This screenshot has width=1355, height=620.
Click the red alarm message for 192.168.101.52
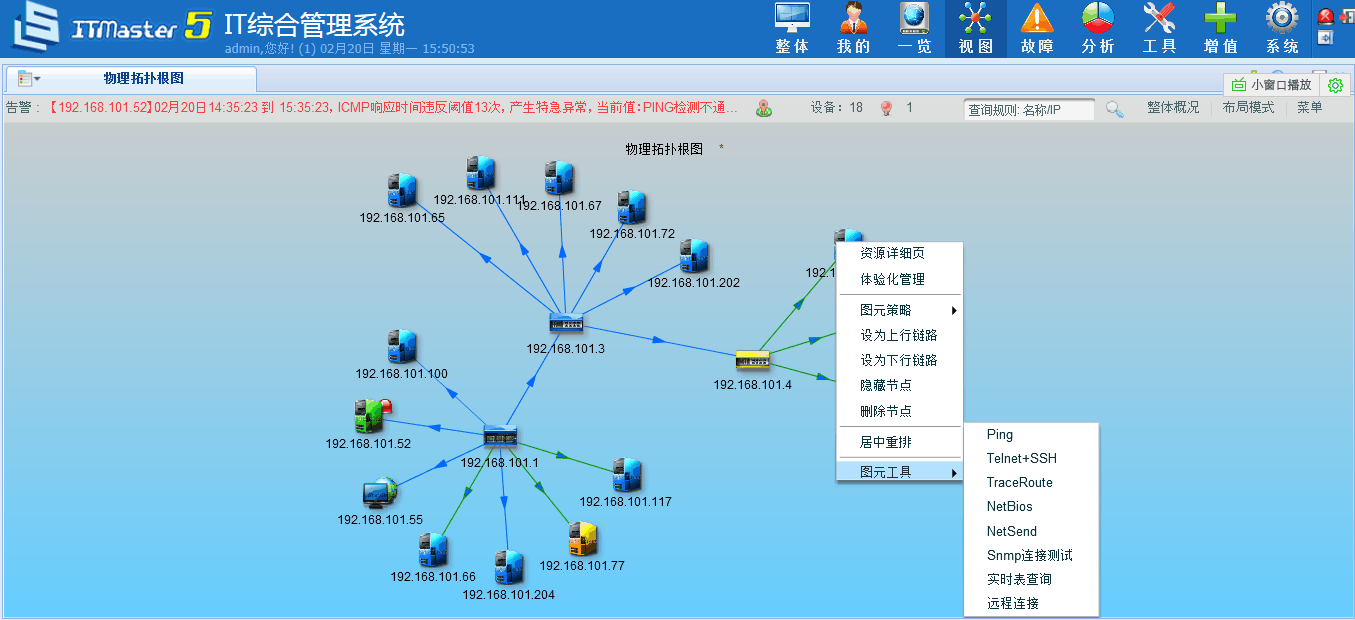pos(392,108)
